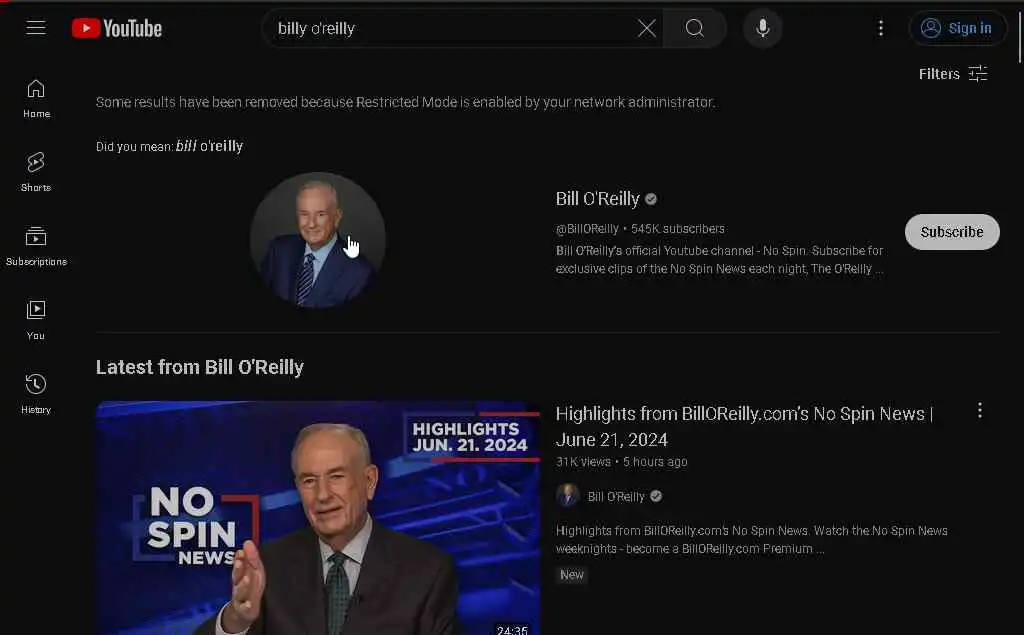Open search Filters panel
Viewport: 1024px width, 635px height.
coord(953,74)
